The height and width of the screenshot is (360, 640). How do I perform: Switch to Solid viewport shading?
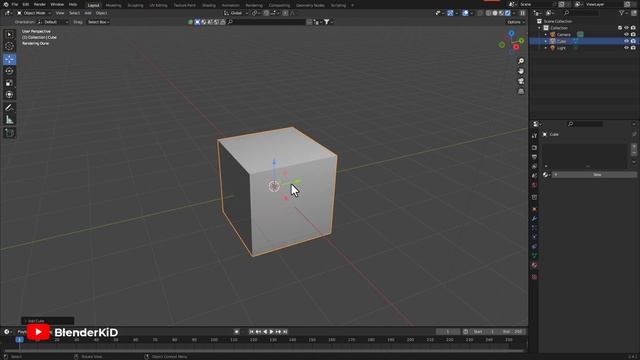[x=495, y=13]
